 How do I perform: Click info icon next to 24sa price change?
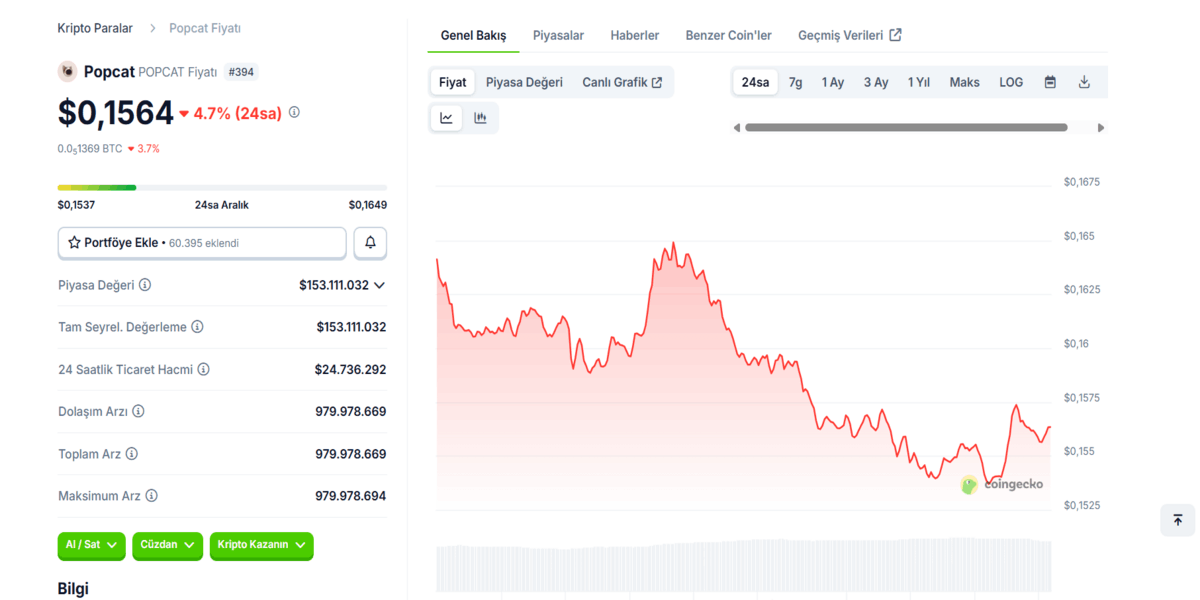294,113
